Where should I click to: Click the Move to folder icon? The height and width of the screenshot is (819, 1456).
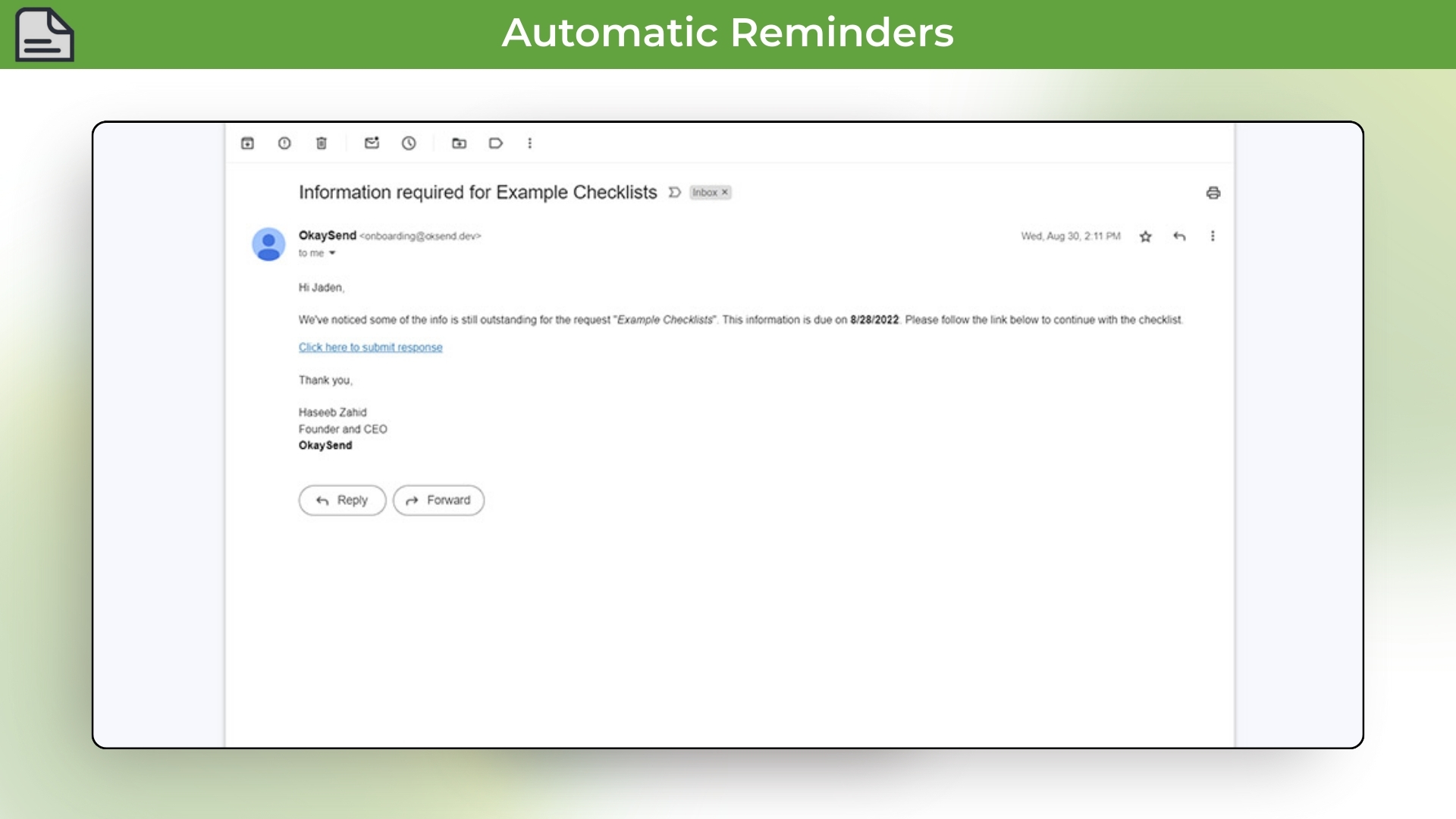coord(459,143)
